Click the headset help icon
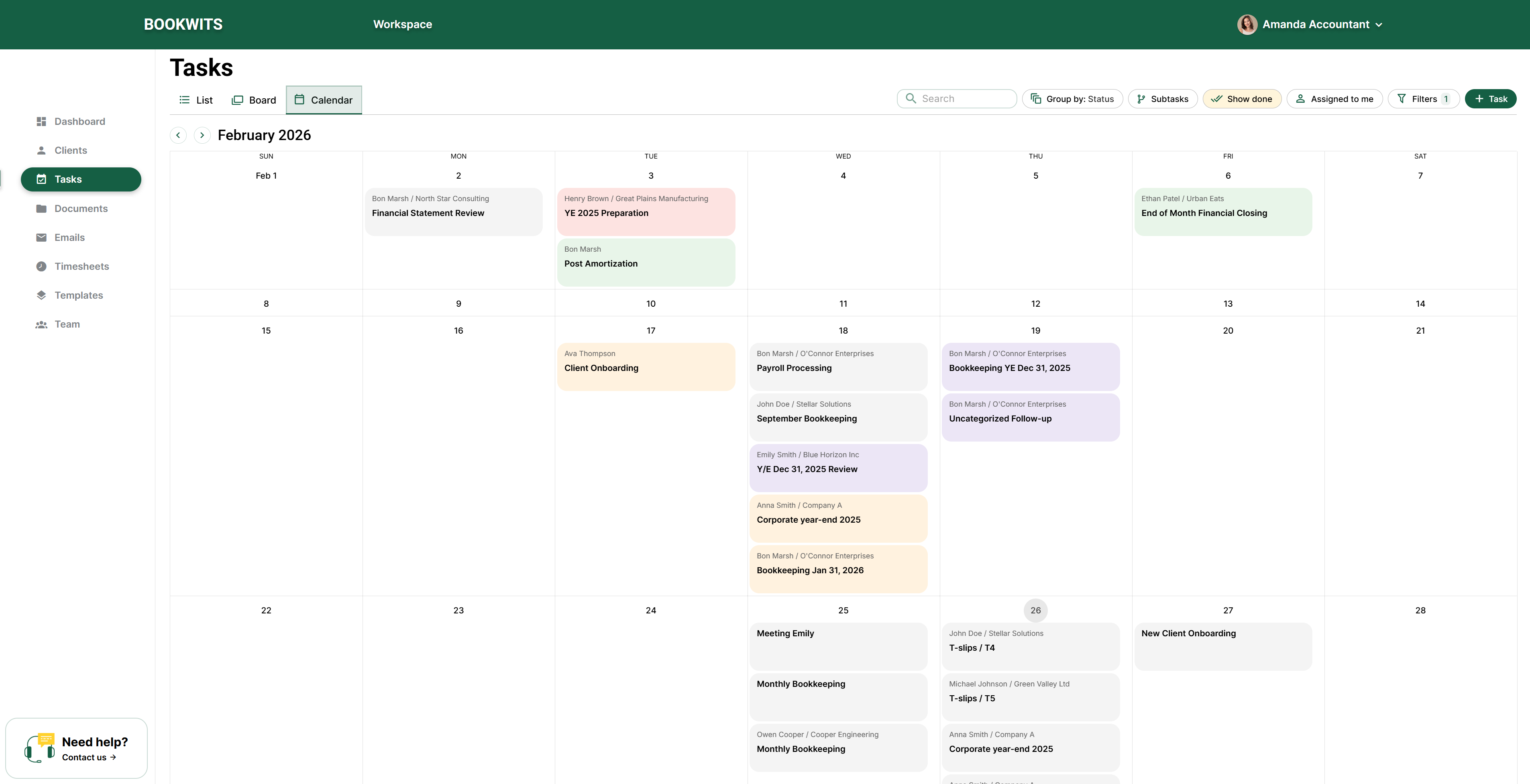Viewport: 1530px width, 784px height. pos(39,748)
